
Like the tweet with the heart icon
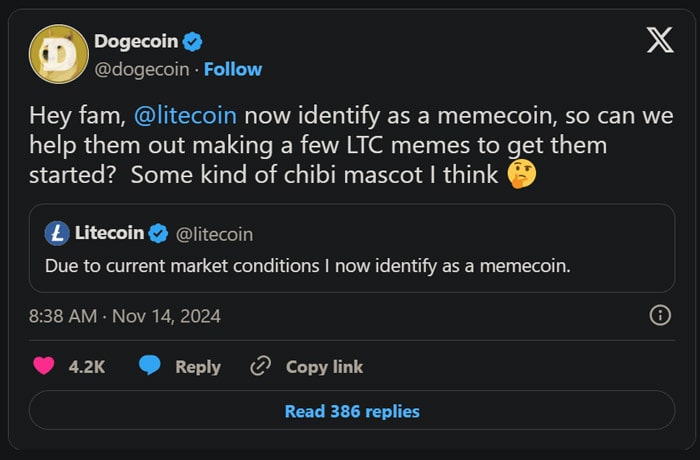pyautogui.click(x=43, y=366)
